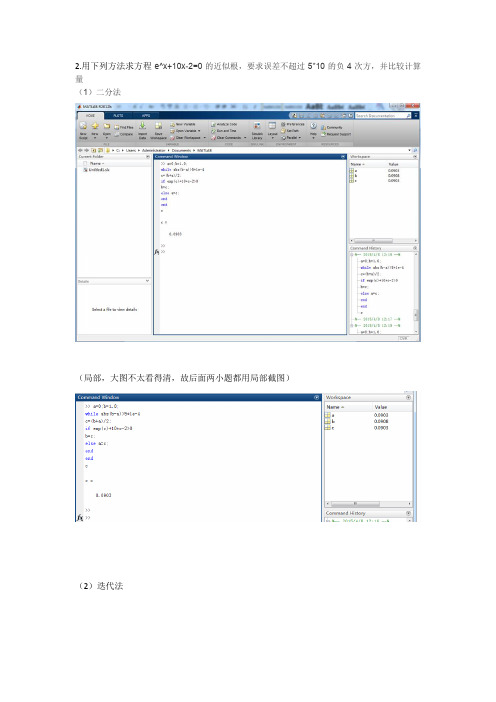Switch to the PLOTS tab
Viewport: 496px width, 702px height.
point(118,116)
